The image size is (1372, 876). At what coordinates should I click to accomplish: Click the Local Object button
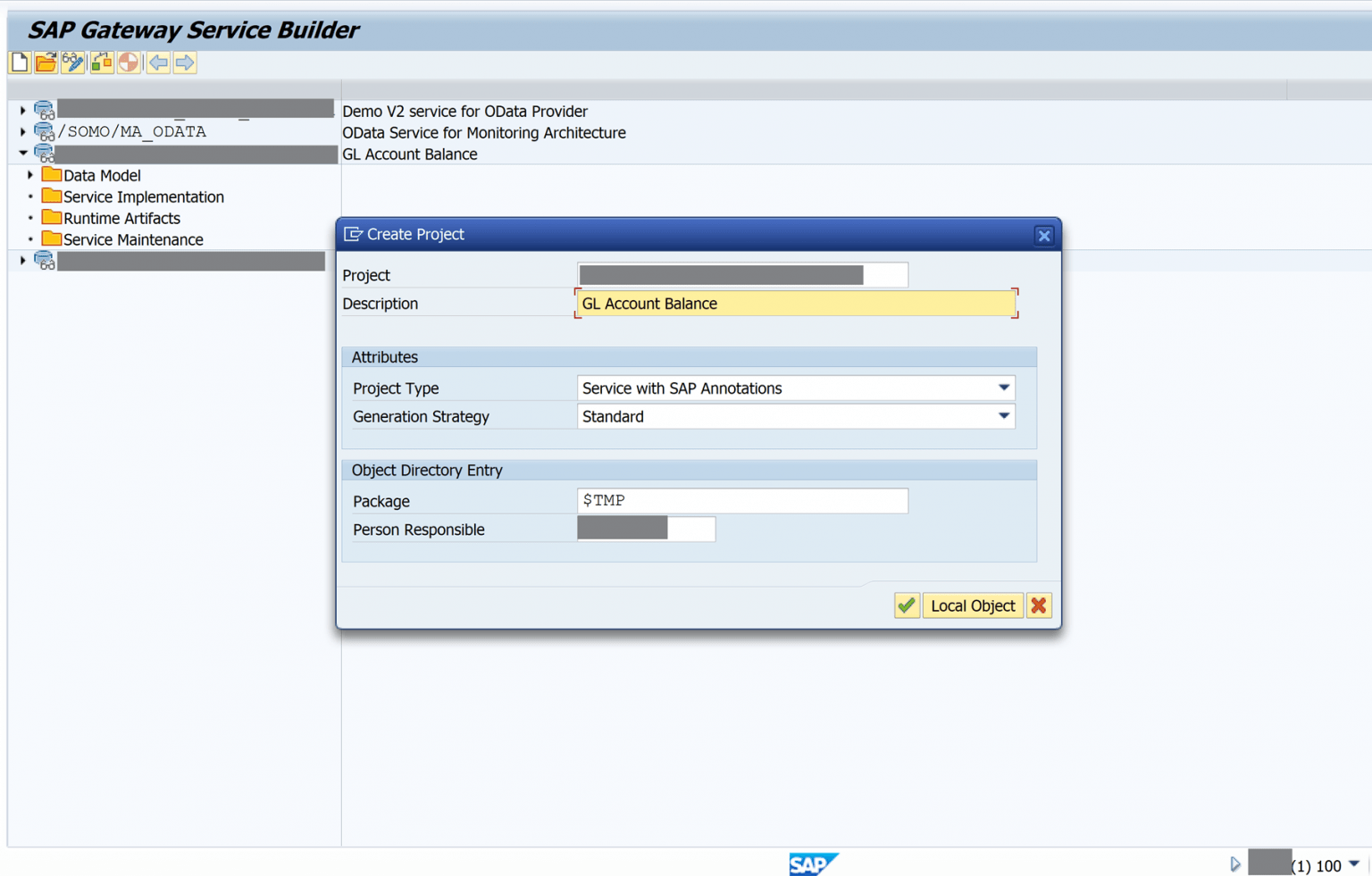(973, 605)
